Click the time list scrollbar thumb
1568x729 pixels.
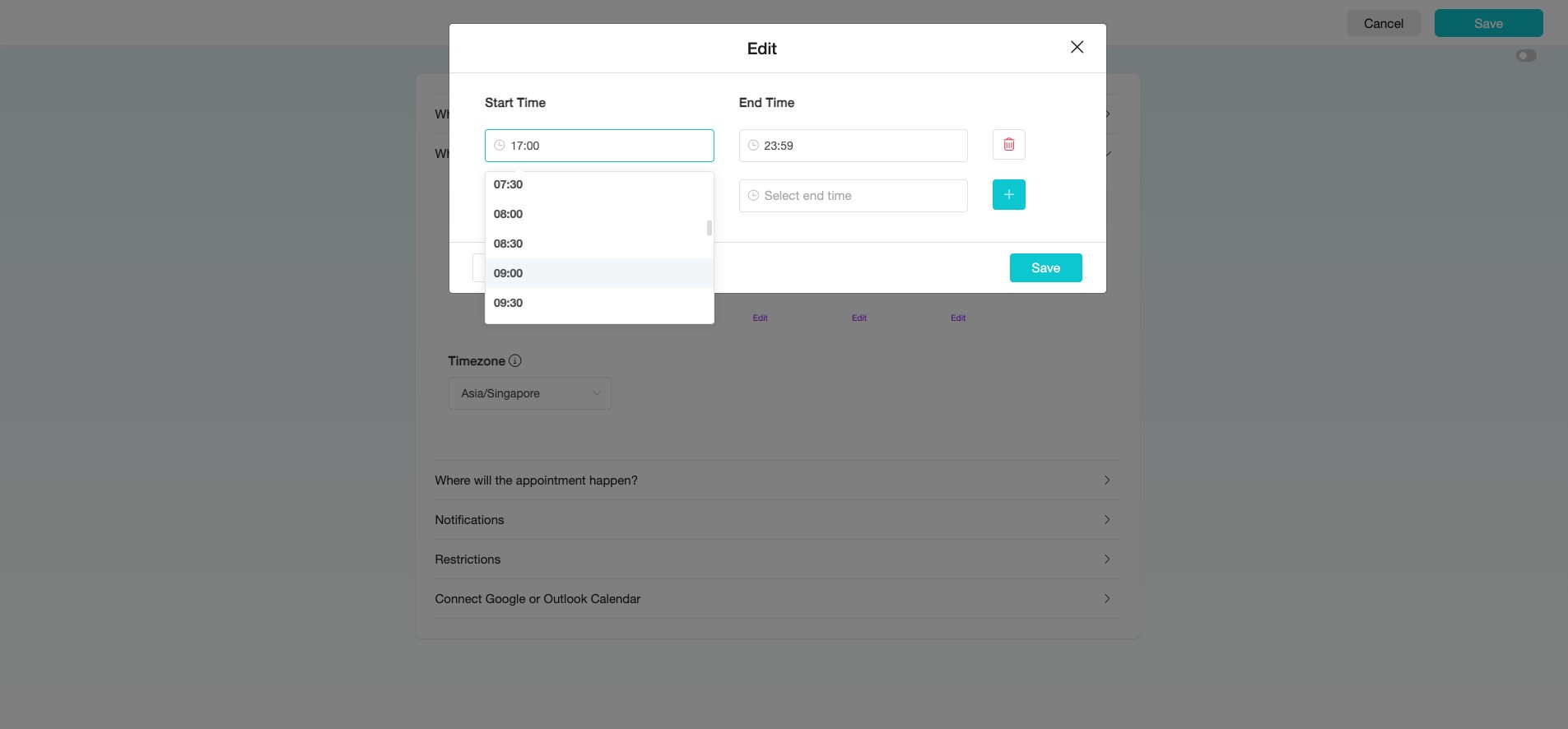709,228
